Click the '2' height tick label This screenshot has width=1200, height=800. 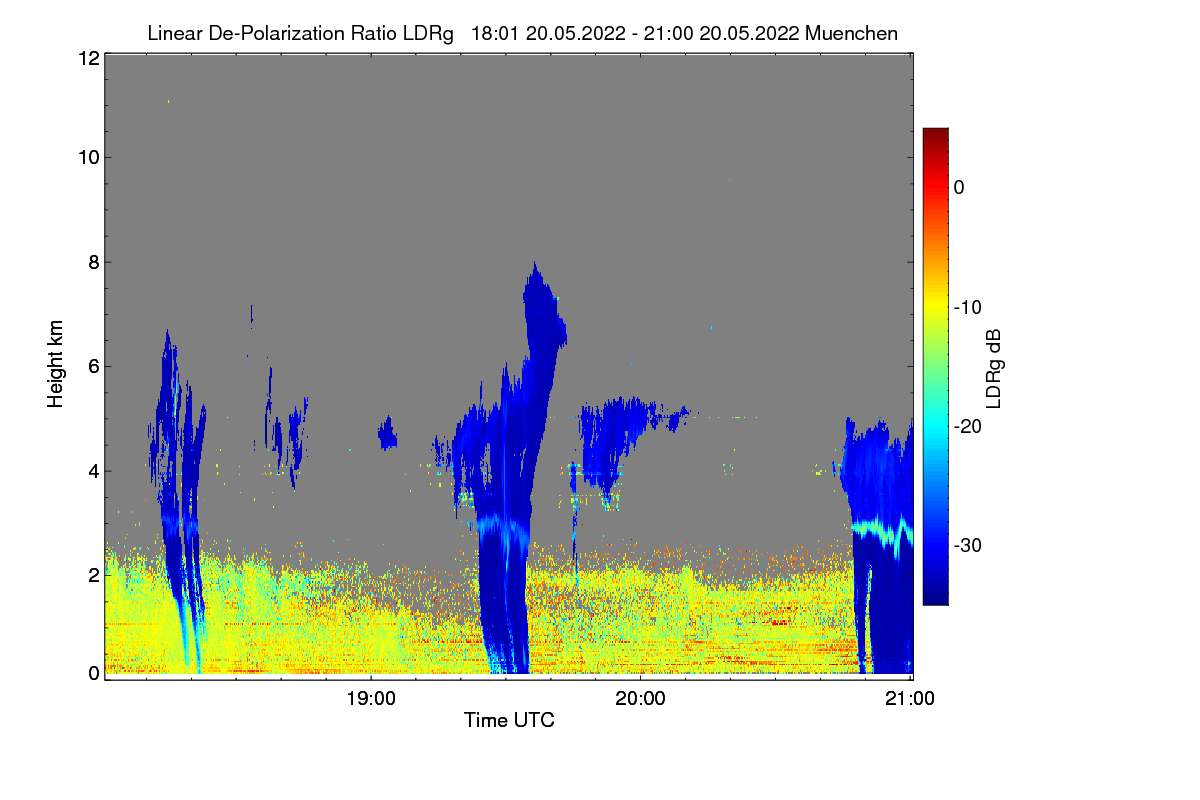tap(92, 575)
